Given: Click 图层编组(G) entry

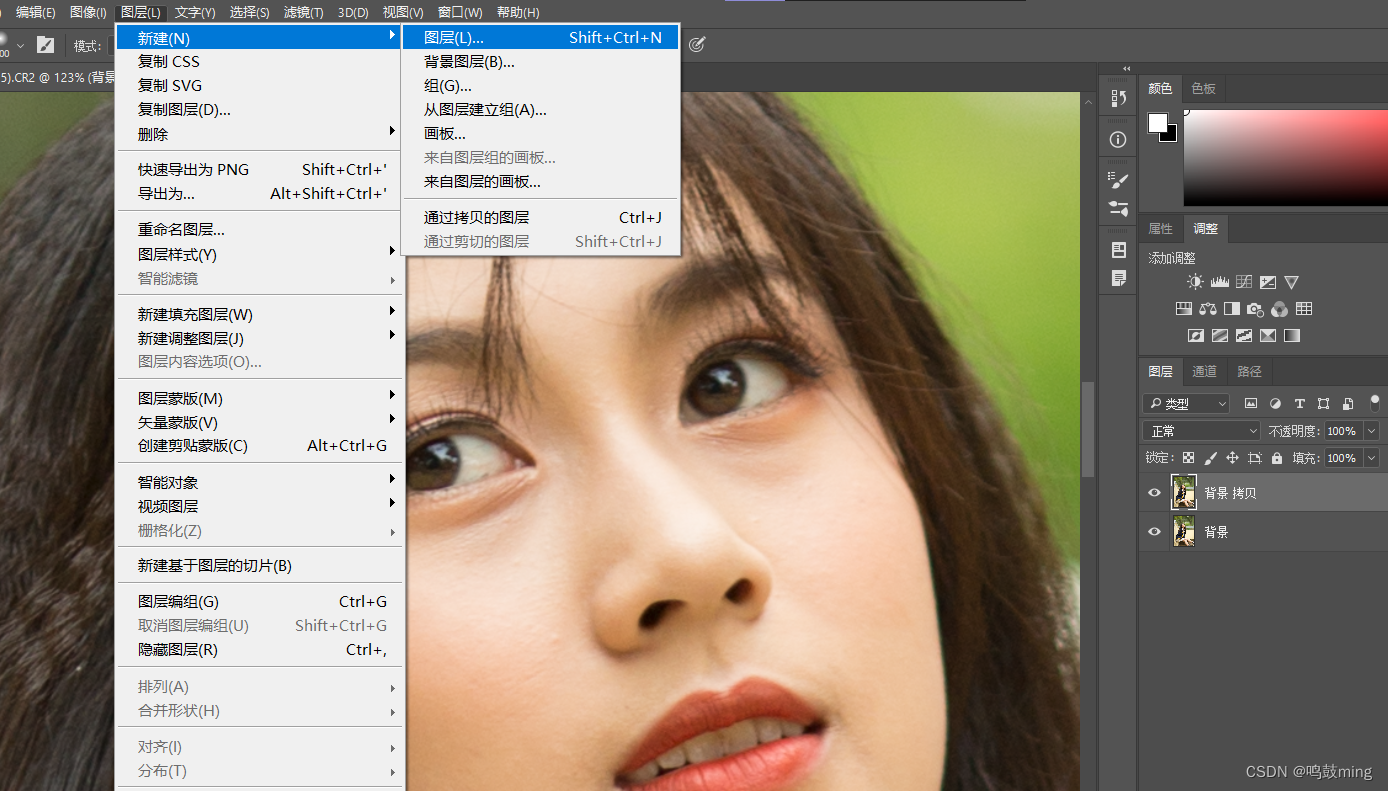Looking at the screenshot, I should tap(260, 602).
